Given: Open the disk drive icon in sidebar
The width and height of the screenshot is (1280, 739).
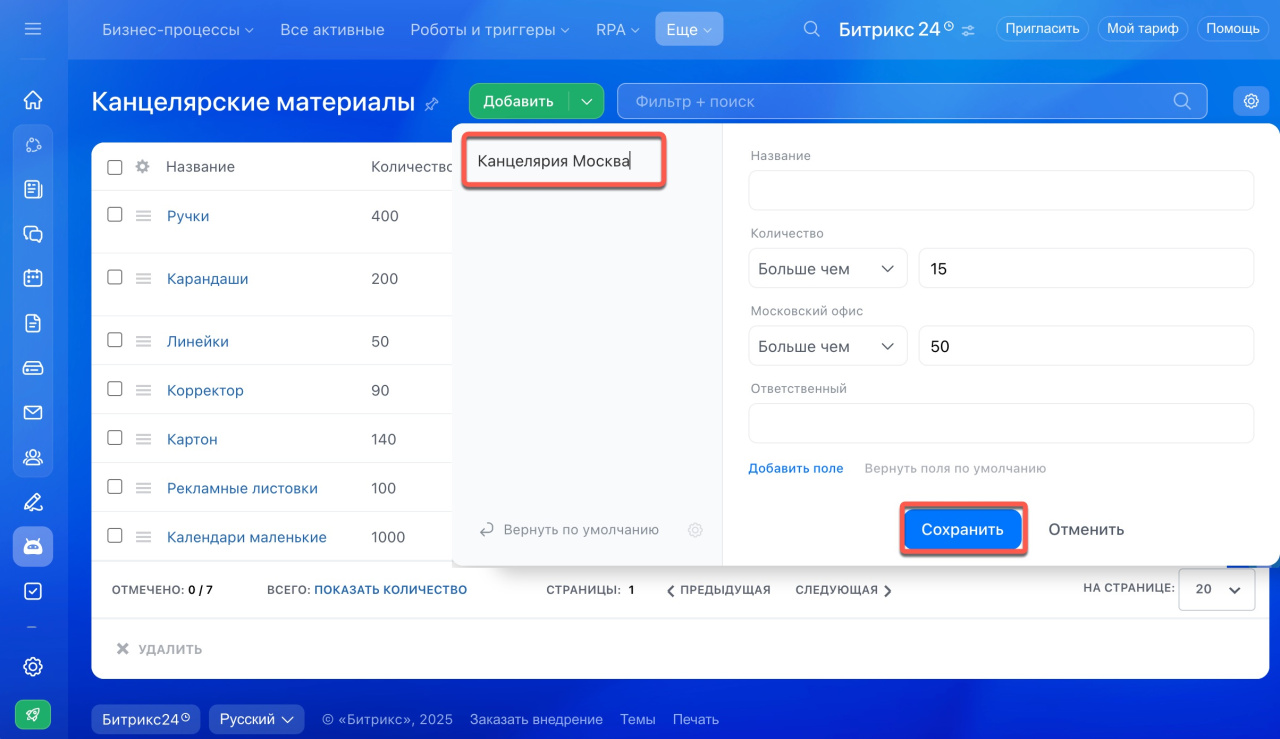Looking at the screenshot, I should point(33,368).
